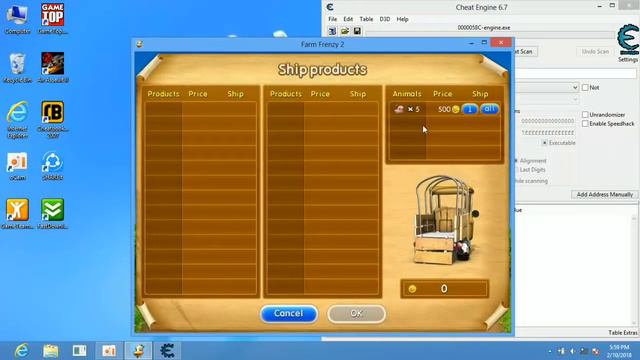Open the Table menu in Cheat Engine
The width and height of the screenshot is (640, 360).
[x=366, y=19]
